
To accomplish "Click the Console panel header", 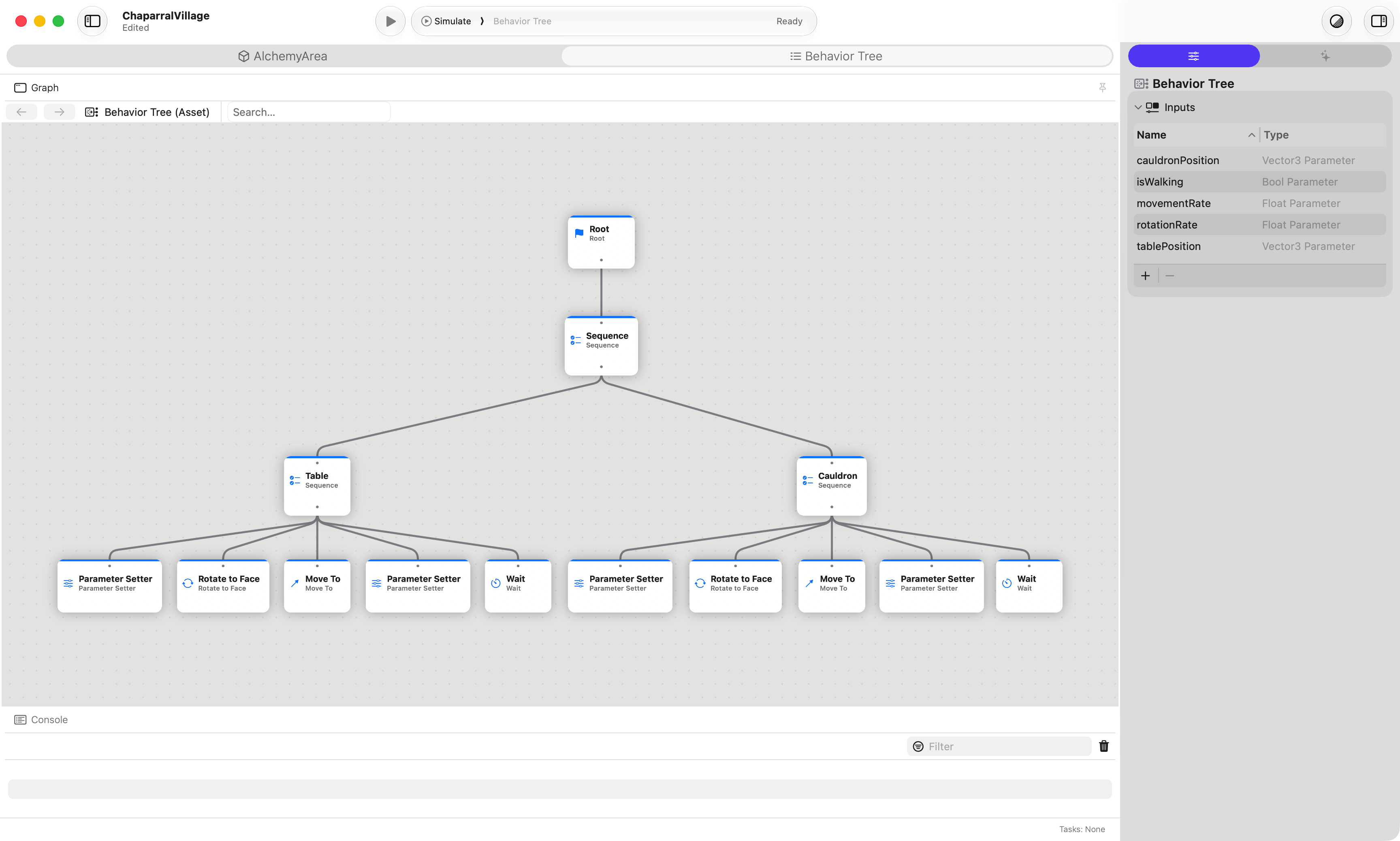I will 41,720.
